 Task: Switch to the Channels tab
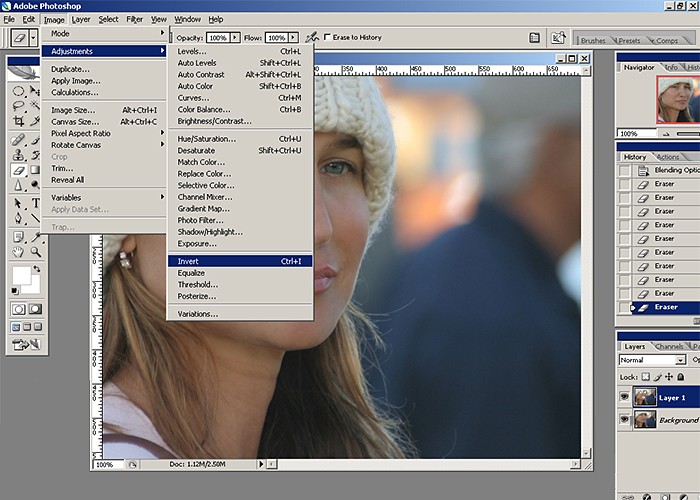click(x=669, y=346)
